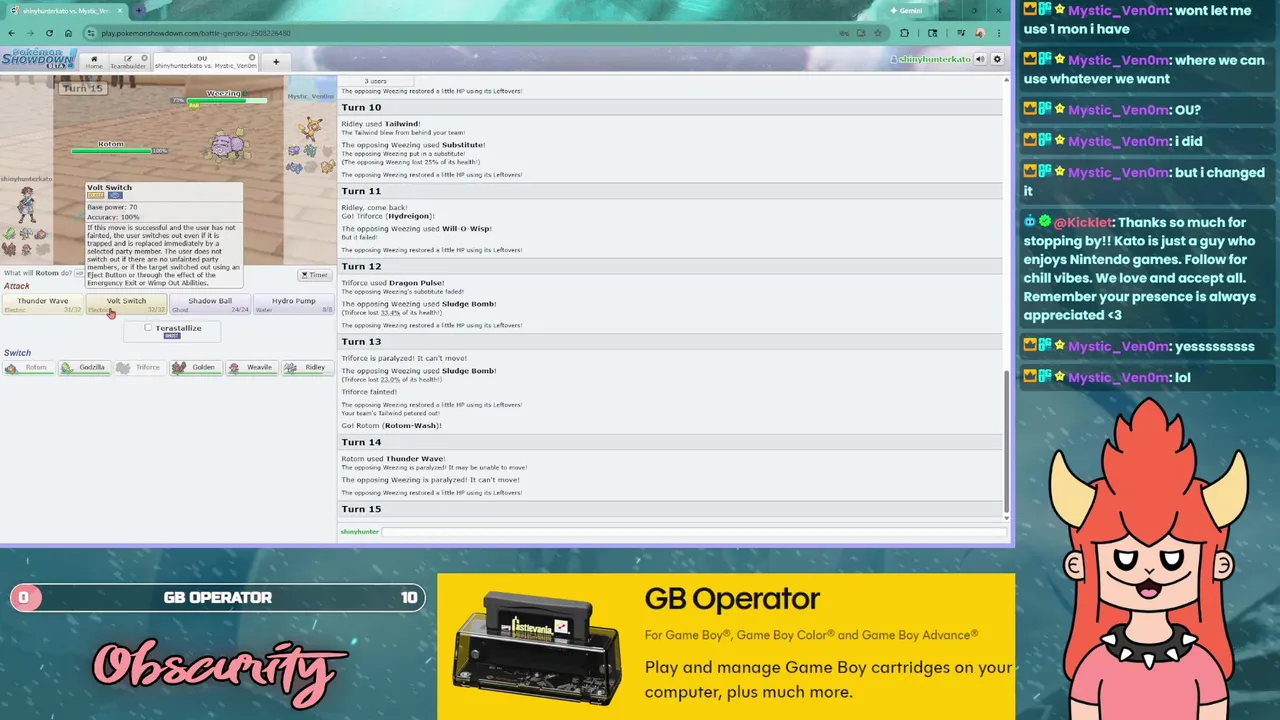Click the Switch section label

[17, 353]
